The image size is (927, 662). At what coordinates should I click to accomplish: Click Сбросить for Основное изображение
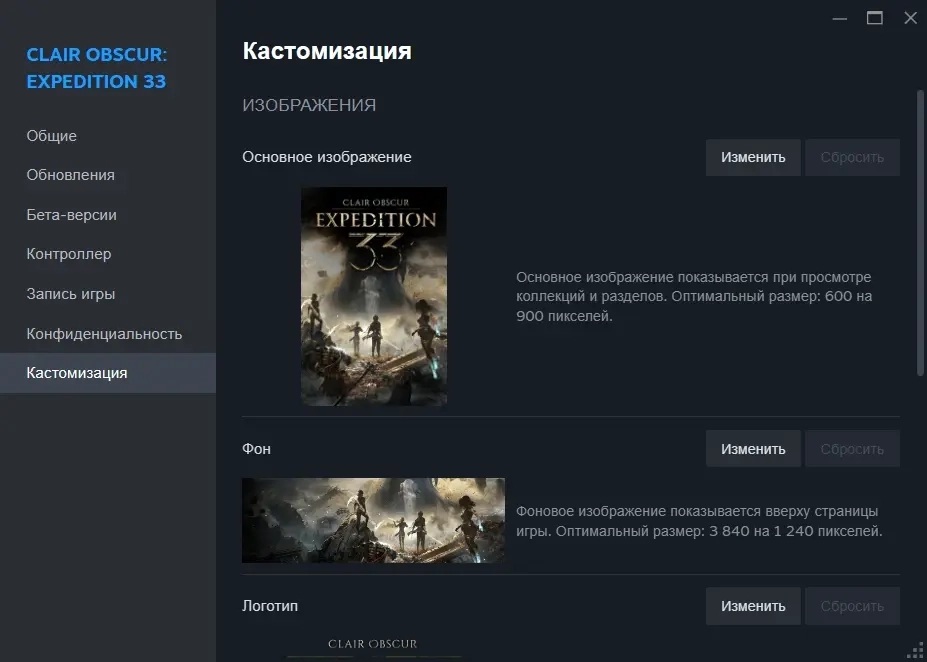852,157
